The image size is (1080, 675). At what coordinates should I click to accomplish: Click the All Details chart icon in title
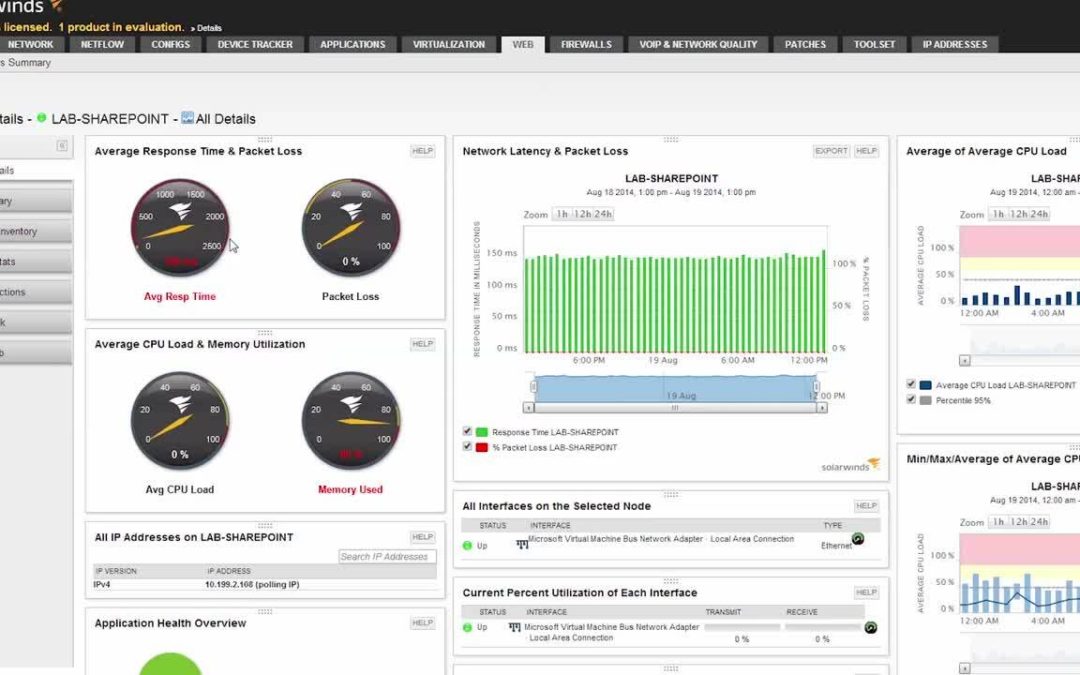(187, 118)
